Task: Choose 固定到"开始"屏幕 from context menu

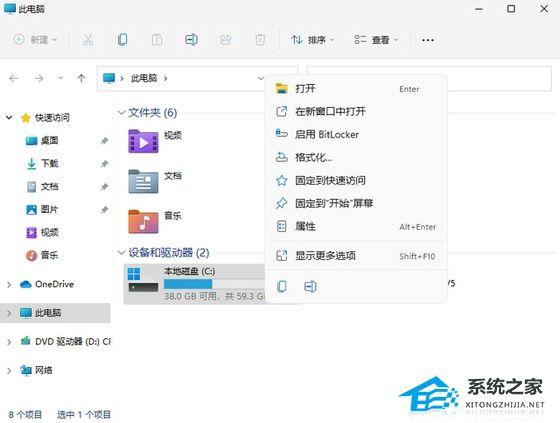Action: pos(356,203)
